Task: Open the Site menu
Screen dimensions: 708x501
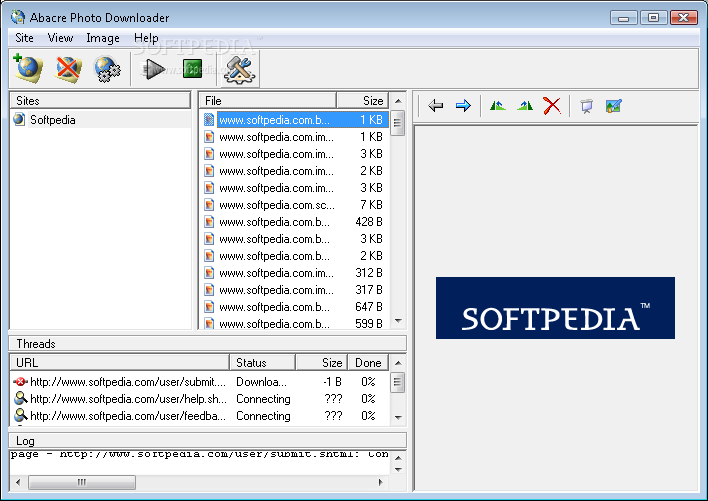Action: [24, 38]
